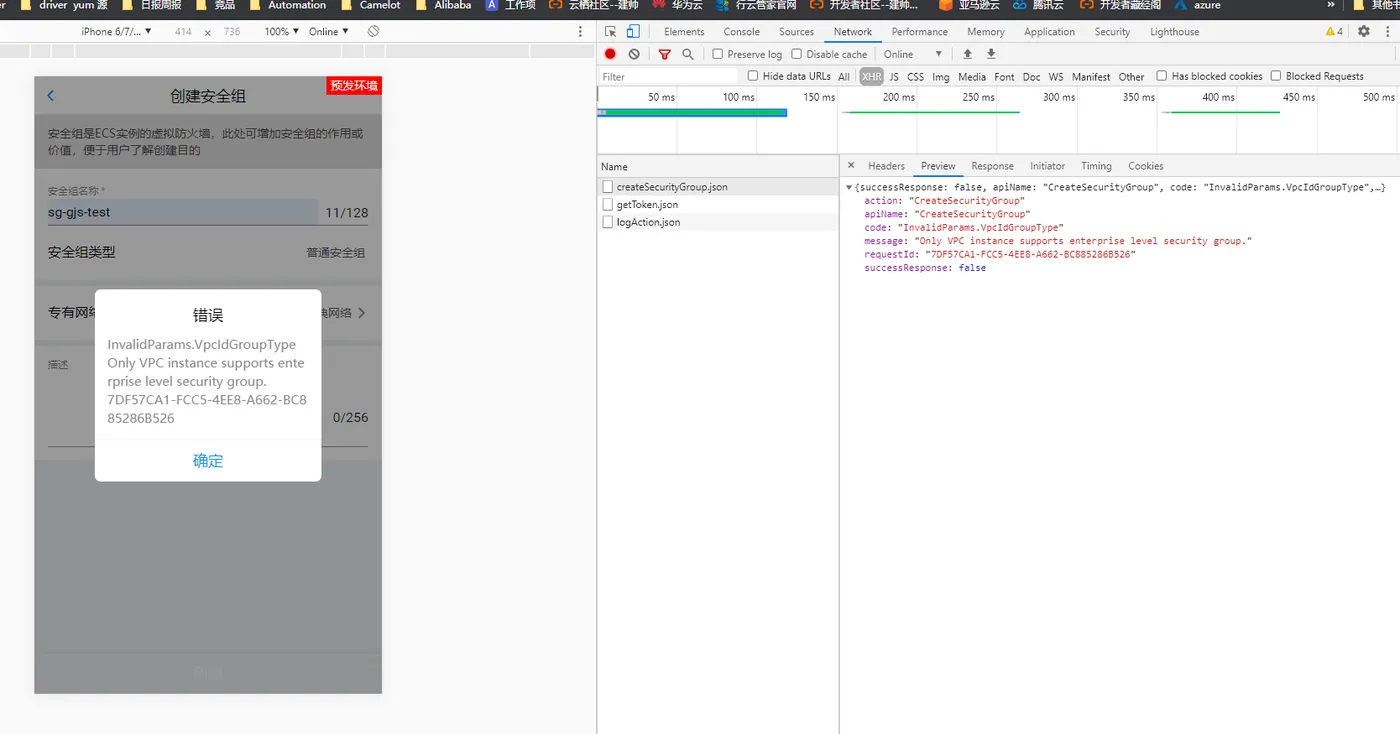Tick checkbox beside createSecurityGroup.json
The height and width of the screenshot is (734, 1400).
pos(608,187)
